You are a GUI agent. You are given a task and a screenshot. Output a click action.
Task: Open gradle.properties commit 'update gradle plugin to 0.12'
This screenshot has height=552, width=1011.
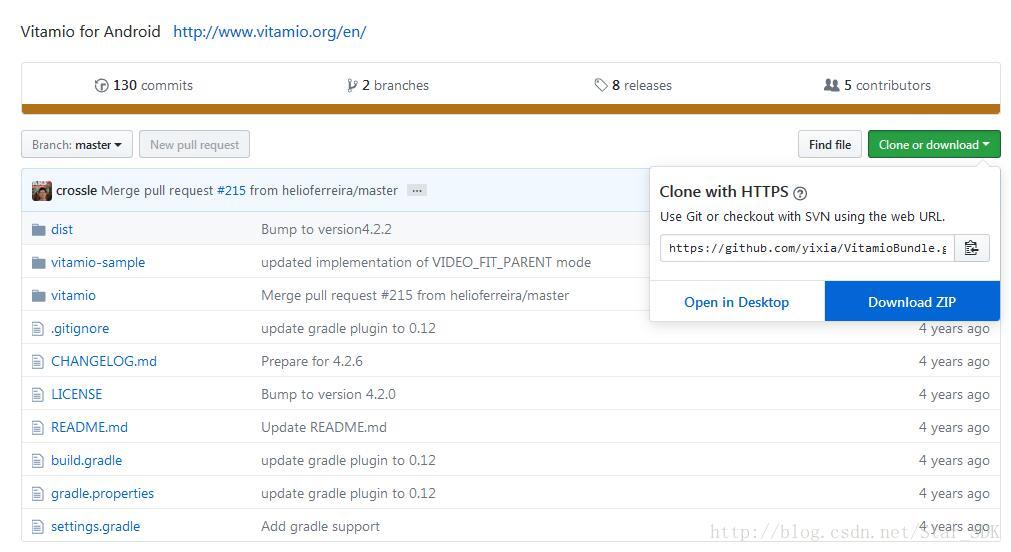pos(348,493)
